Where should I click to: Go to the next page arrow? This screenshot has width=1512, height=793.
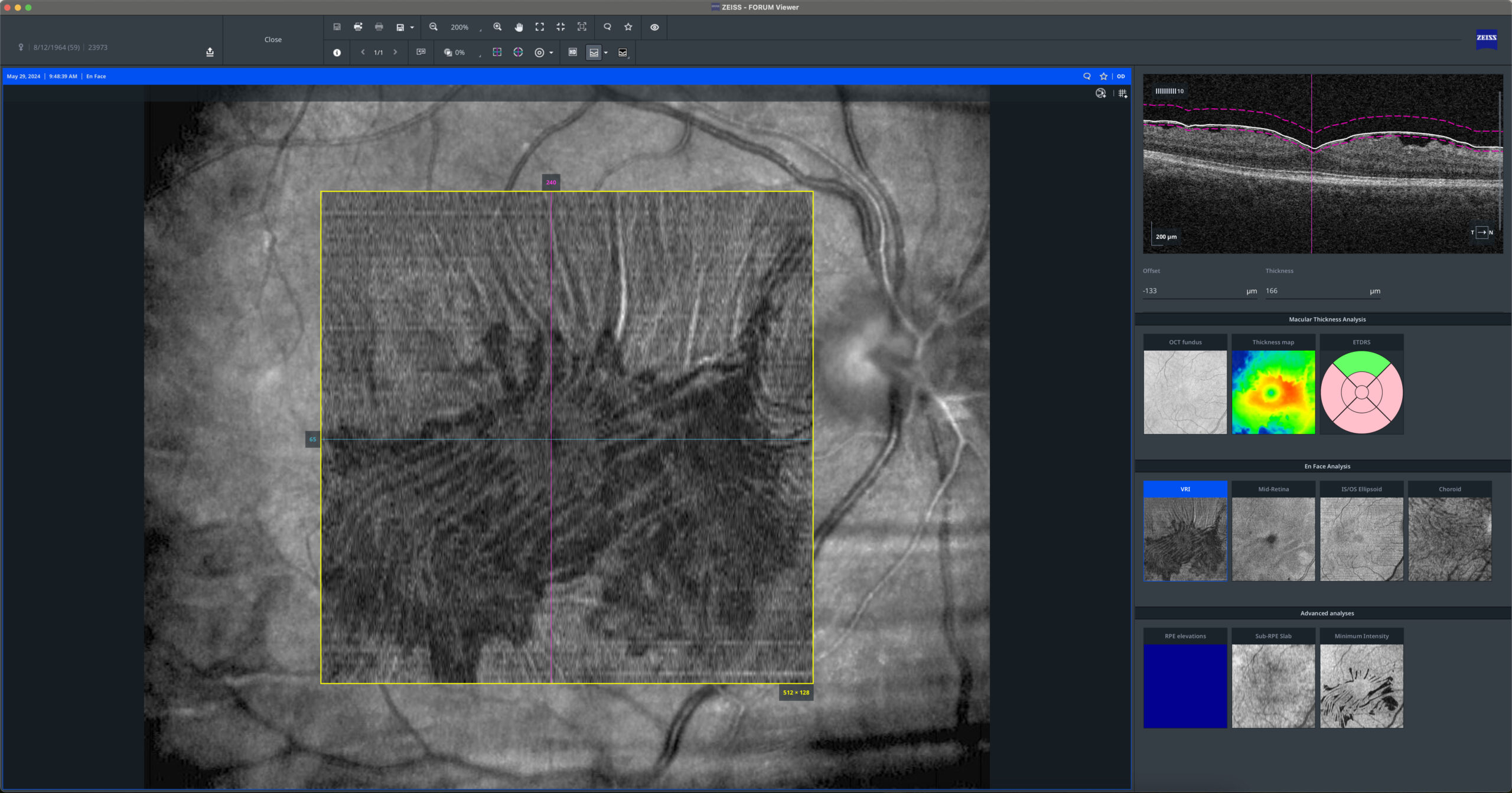395,53
